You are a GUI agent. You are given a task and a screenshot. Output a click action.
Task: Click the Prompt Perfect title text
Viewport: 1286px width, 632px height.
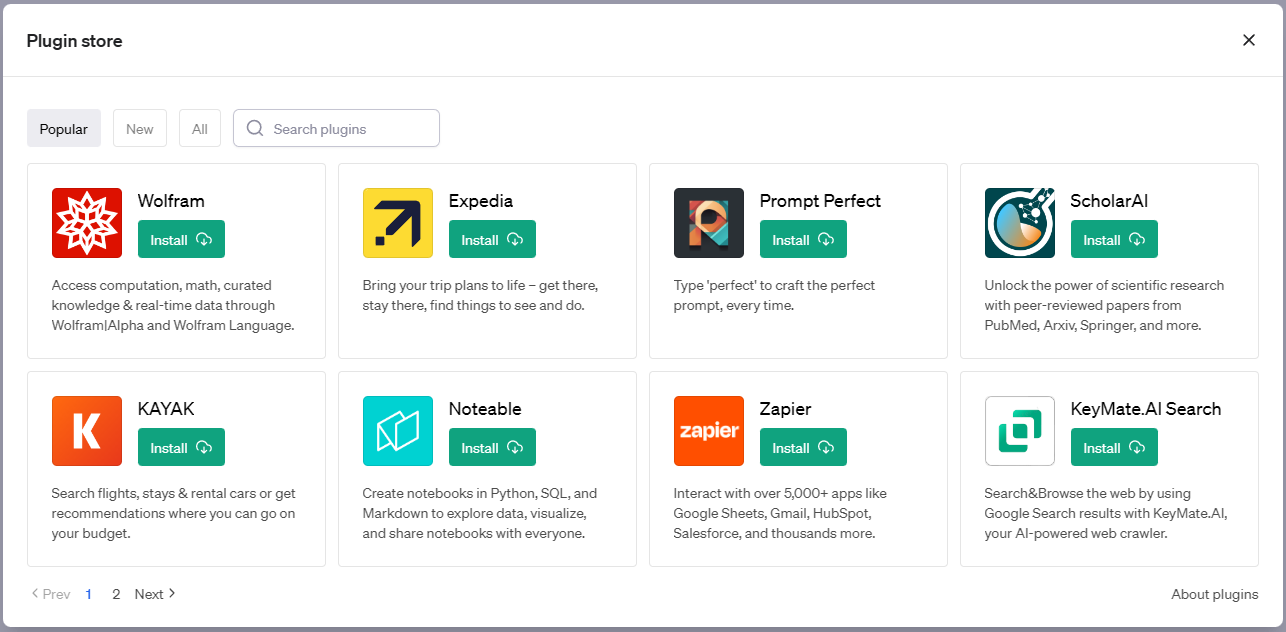tap(820, 201)
